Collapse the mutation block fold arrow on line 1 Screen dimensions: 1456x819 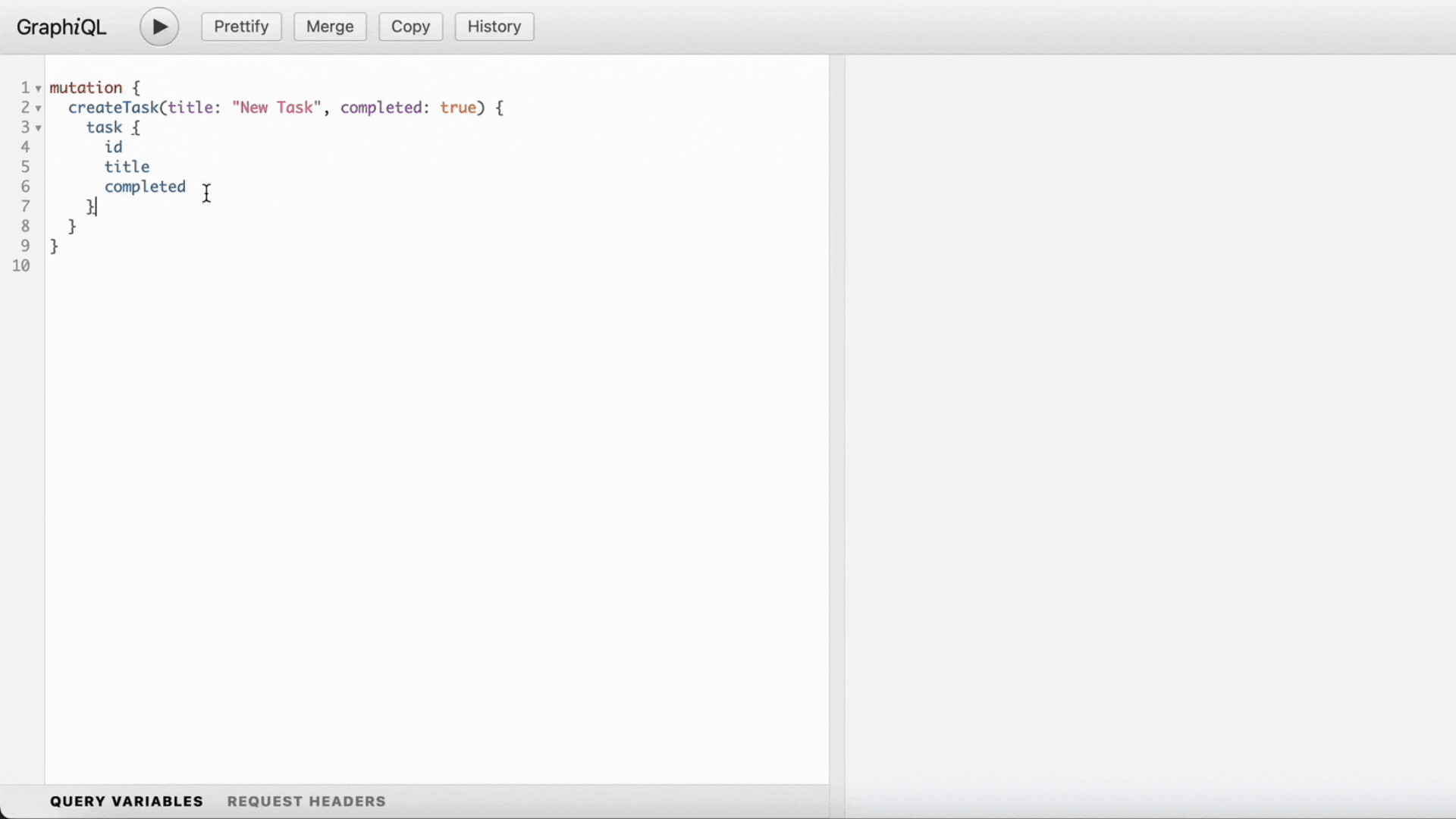pos(38,89)
